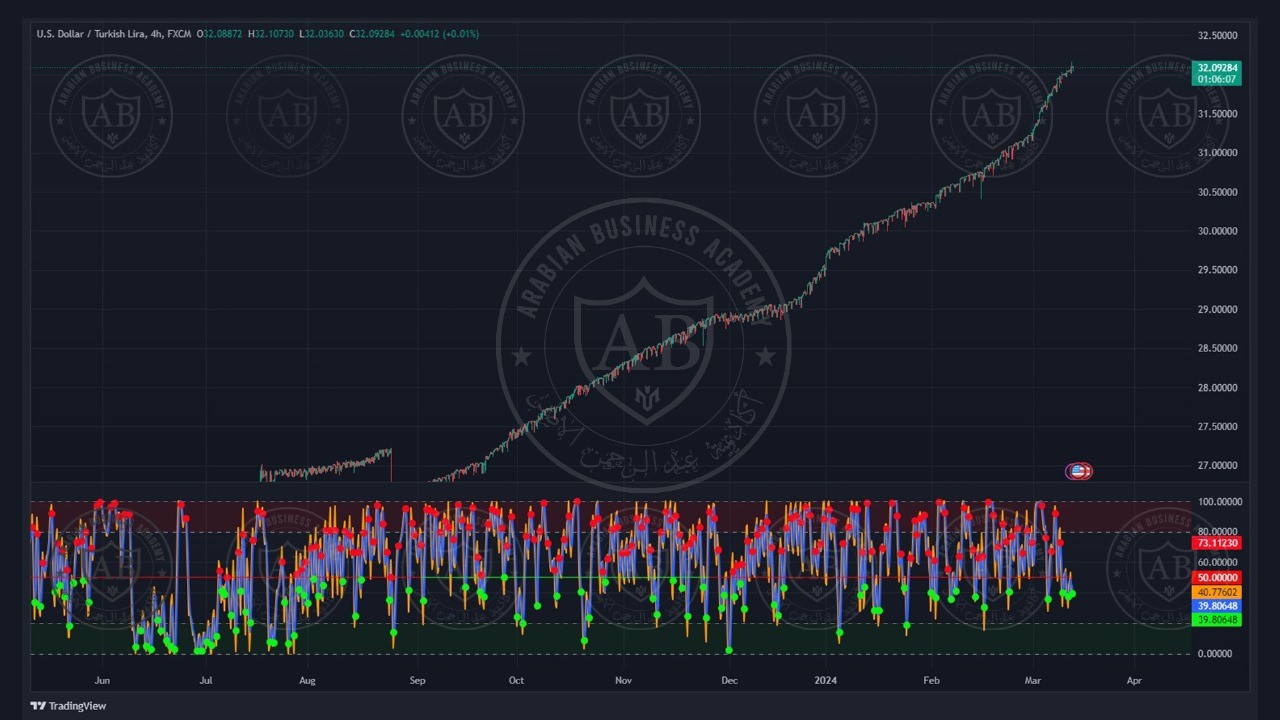The image size is (1280, 720).
Task: Click the Oct time axis label
Action: (x=516, y=680)
